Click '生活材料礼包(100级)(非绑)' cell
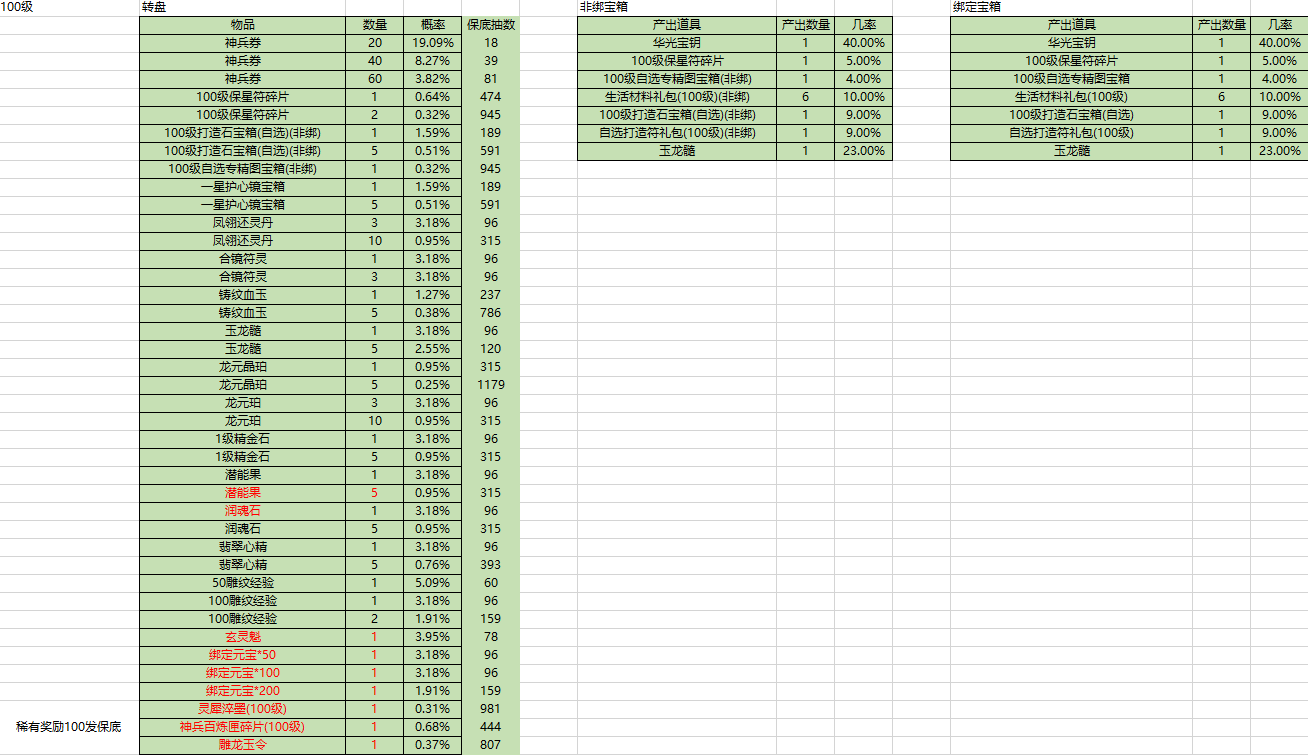1308x755 pixels. click(x=676, y=97)
